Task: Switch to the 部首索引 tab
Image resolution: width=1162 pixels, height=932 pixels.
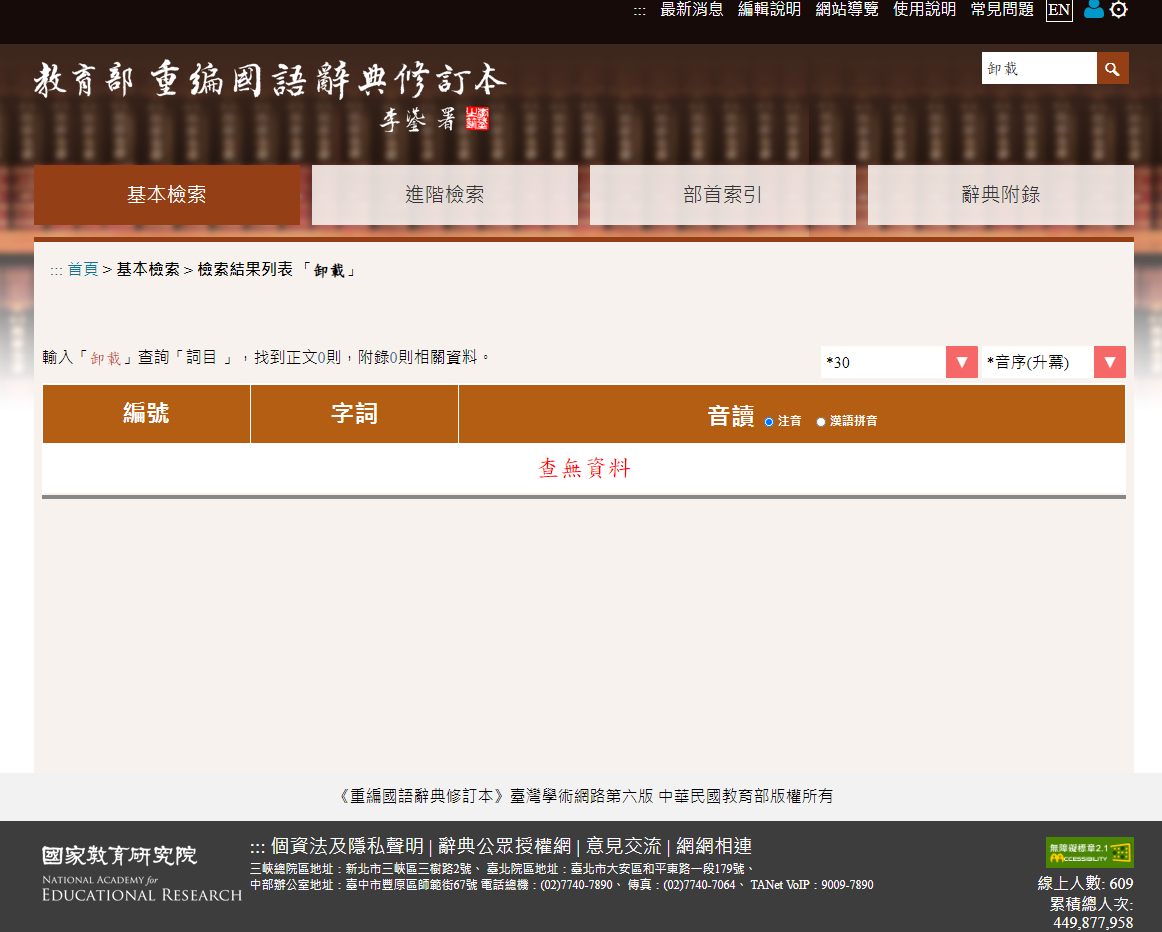Action: coord(723,195)
